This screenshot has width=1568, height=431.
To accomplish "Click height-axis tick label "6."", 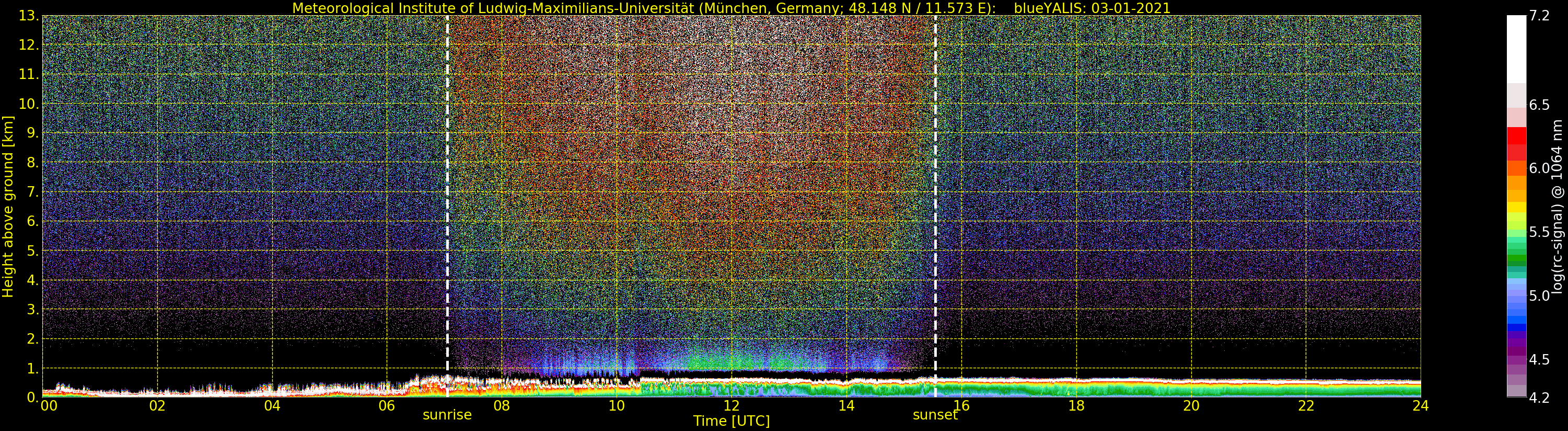I will [32, 221].
